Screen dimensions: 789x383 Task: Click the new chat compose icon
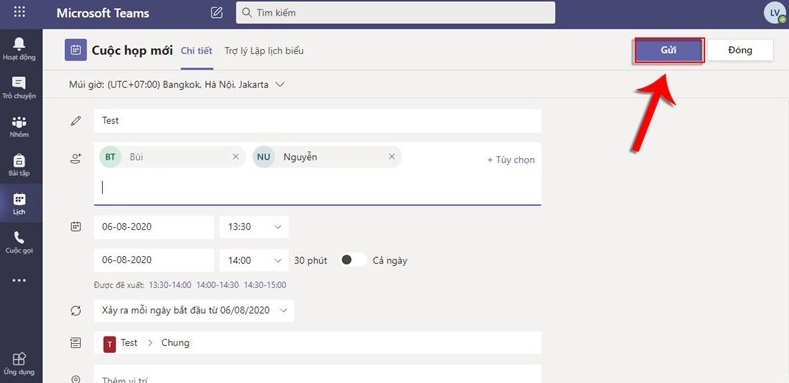217,13
